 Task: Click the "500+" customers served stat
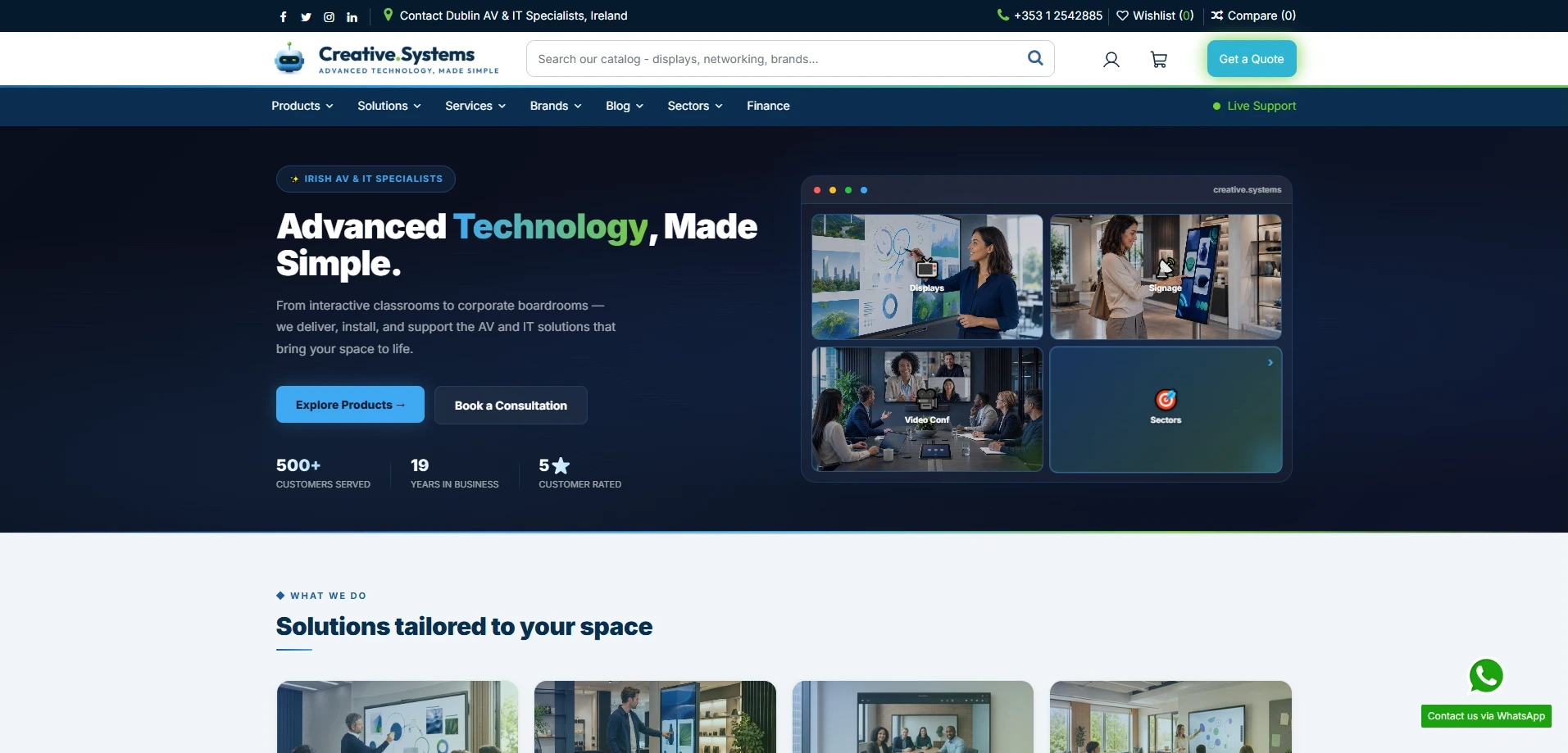298,465
